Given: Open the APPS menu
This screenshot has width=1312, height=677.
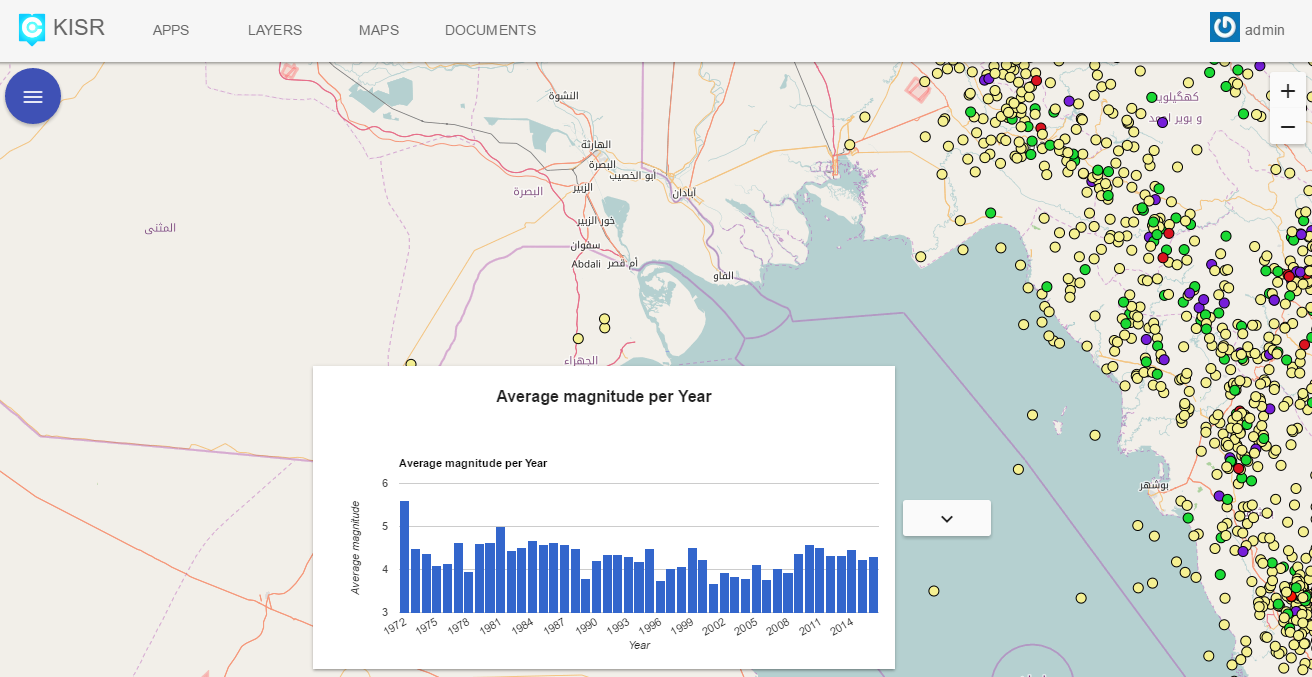Looking at the screenshot, I should [171, 30].
